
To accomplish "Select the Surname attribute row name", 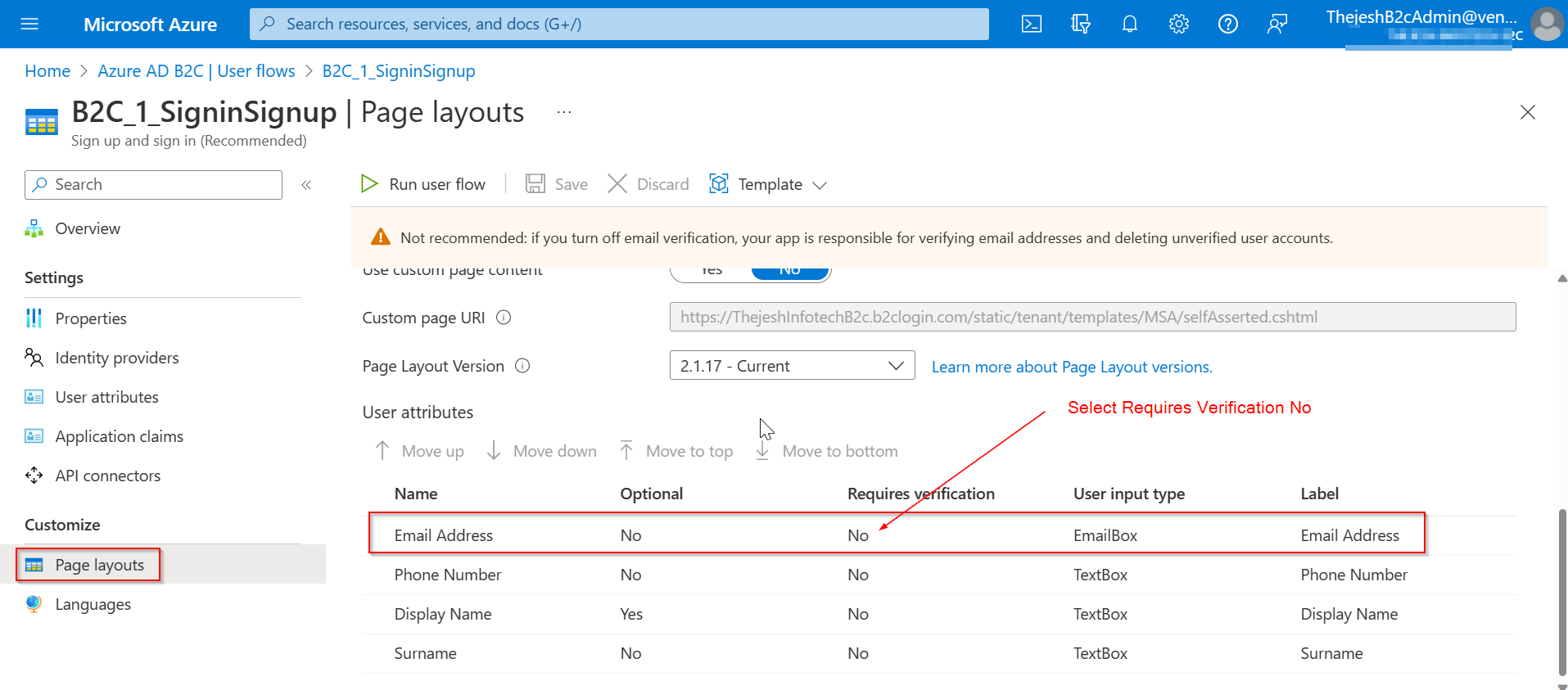I will (426, 653).
